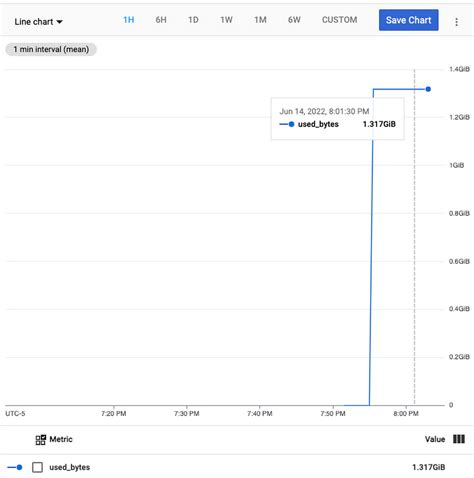Screen dimensions: 474x478
Task: Click the data point at line end
Action: point(428,89)
